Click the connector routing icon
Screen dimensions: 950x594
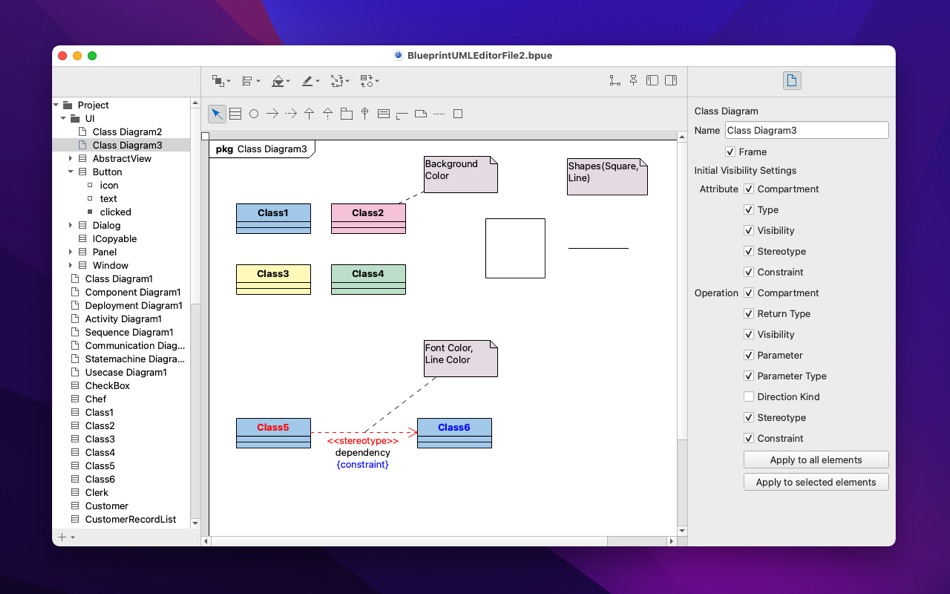[x=615, y=81]
